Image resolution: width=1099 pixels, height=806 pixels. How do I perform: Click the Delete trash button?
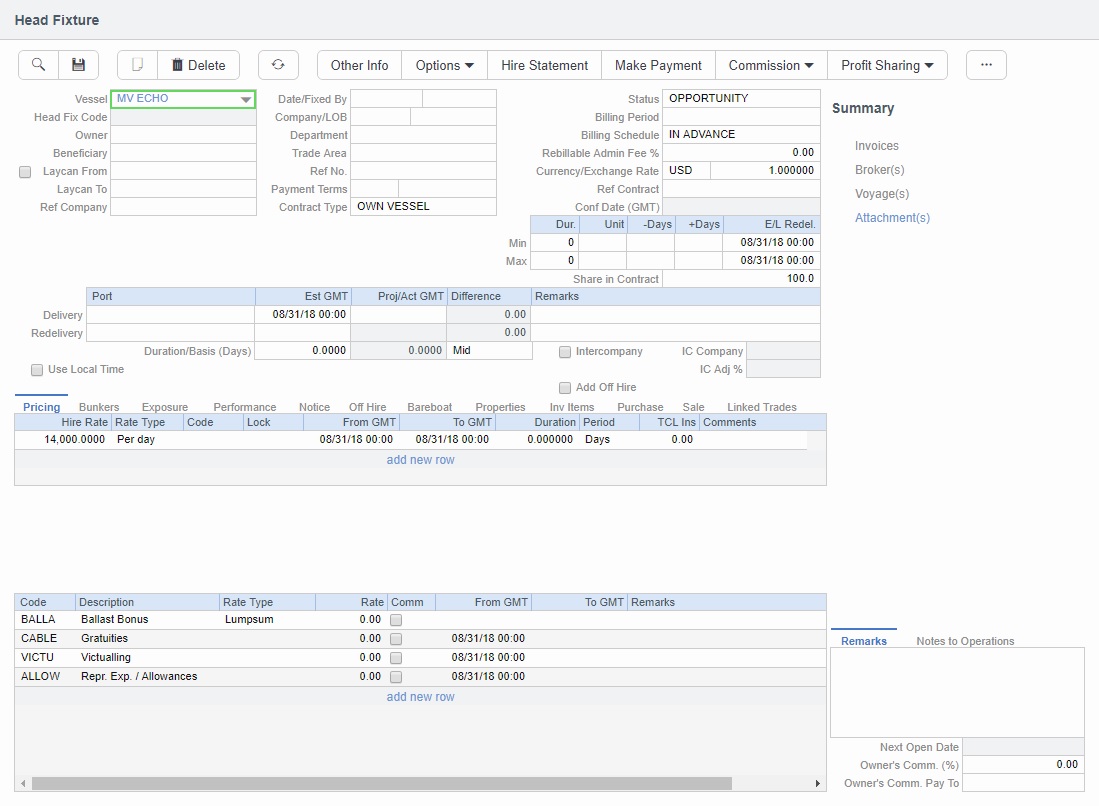pos(198,65)
